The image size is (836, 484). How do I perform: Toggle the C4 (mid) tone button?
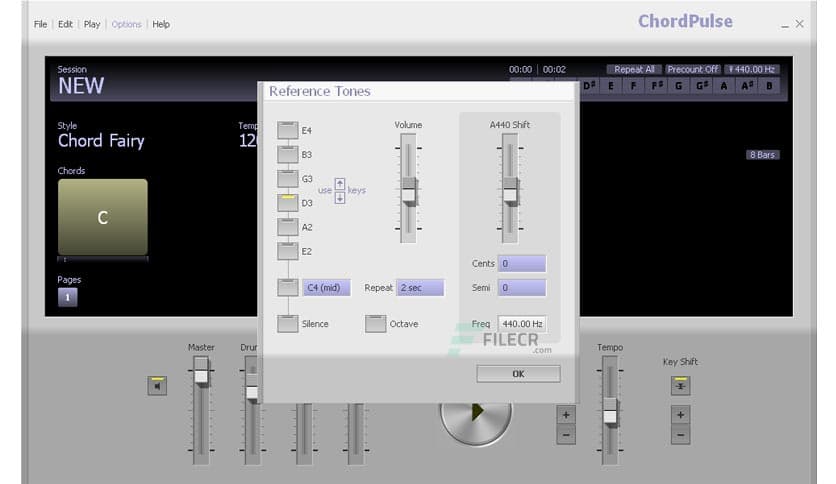[287, 287]
